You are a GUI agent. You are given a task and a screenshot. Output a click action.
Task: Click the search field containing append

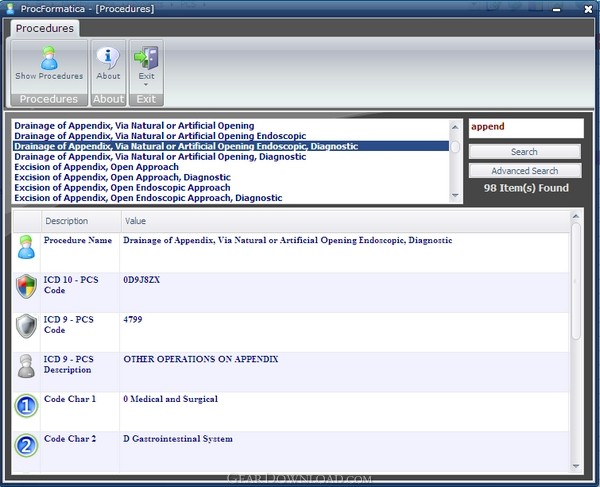pos(526,128)
